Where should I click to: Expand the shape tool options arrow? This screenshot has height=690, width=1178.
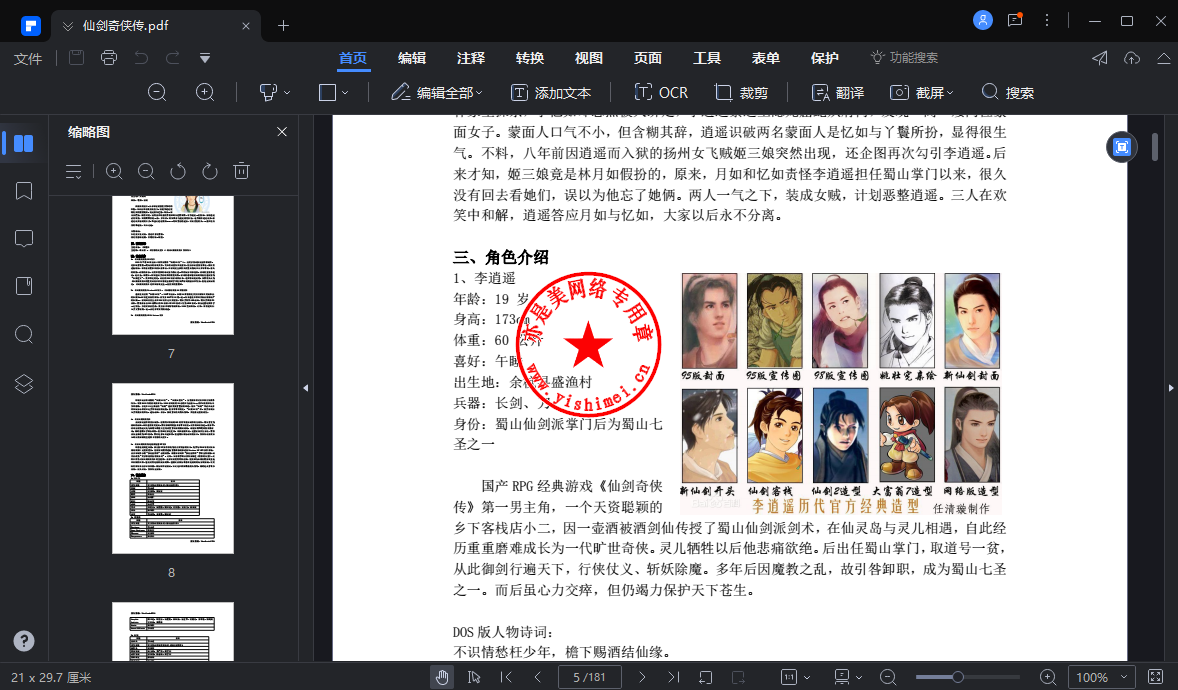pyautogui.click(x=345, y=93)
